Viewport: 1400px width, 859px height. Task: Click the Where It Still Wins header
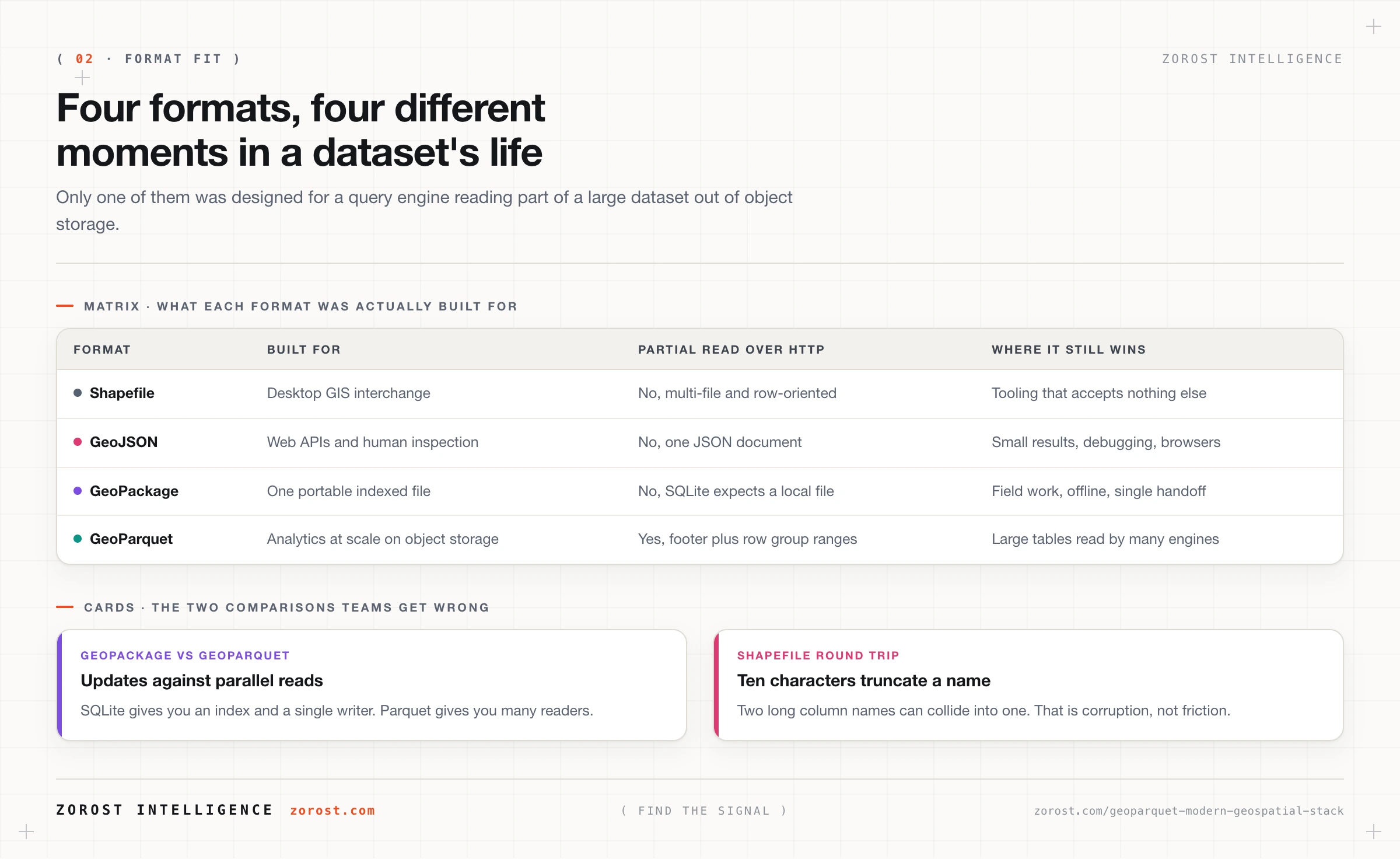point(1069,350)
